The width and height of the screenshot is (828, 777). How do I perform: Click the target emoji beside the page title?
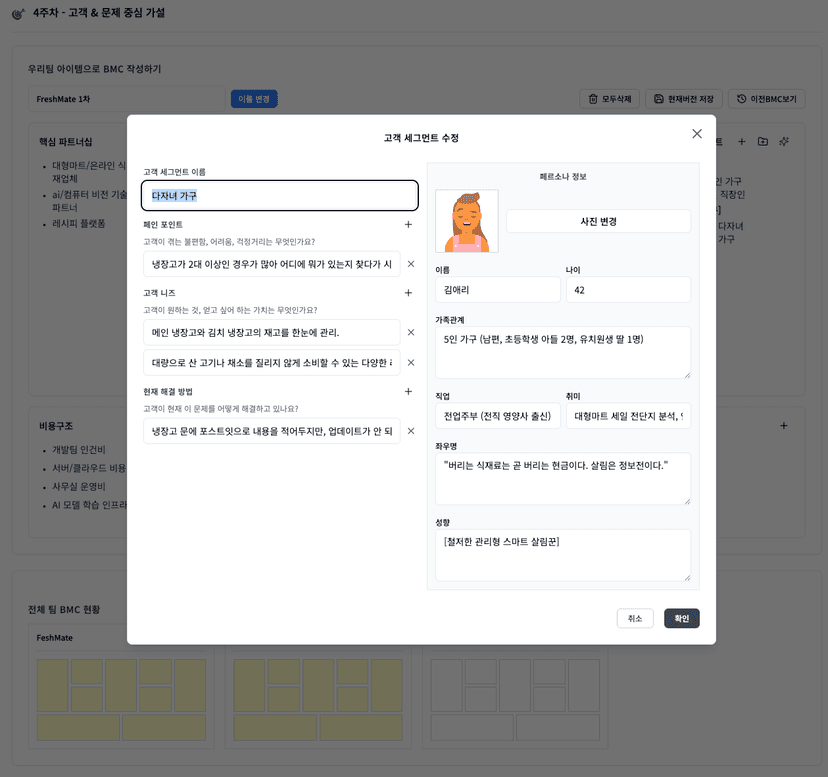point(17,13)
